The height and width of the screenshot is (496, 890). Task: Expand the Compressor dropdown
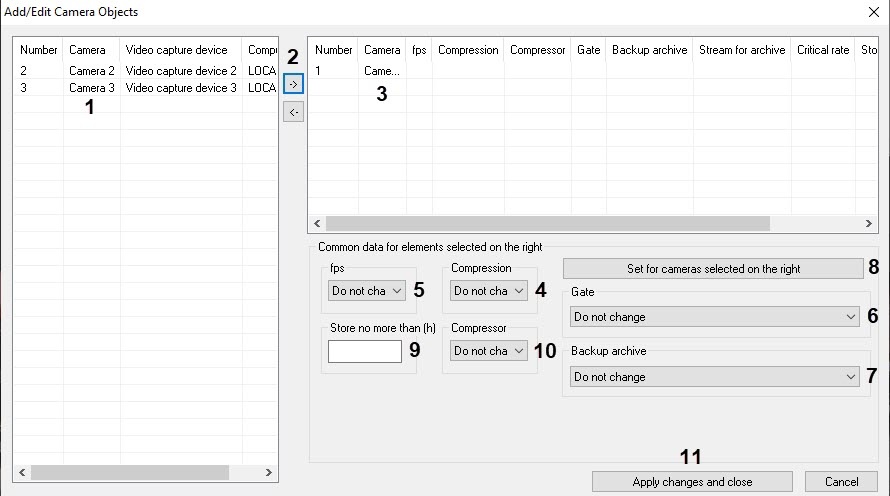[489, 351]
